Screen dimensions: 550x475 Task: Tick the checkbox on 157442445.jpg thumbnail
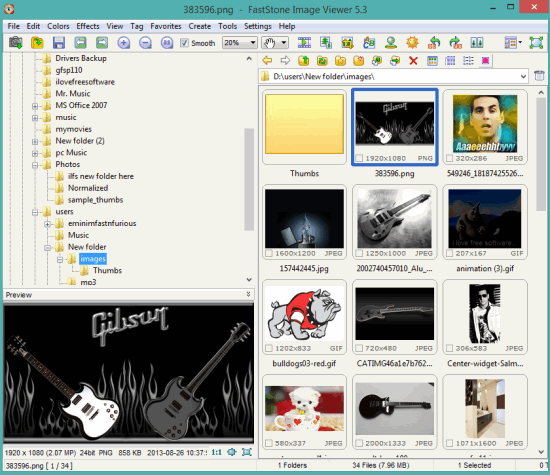(269, 253)
